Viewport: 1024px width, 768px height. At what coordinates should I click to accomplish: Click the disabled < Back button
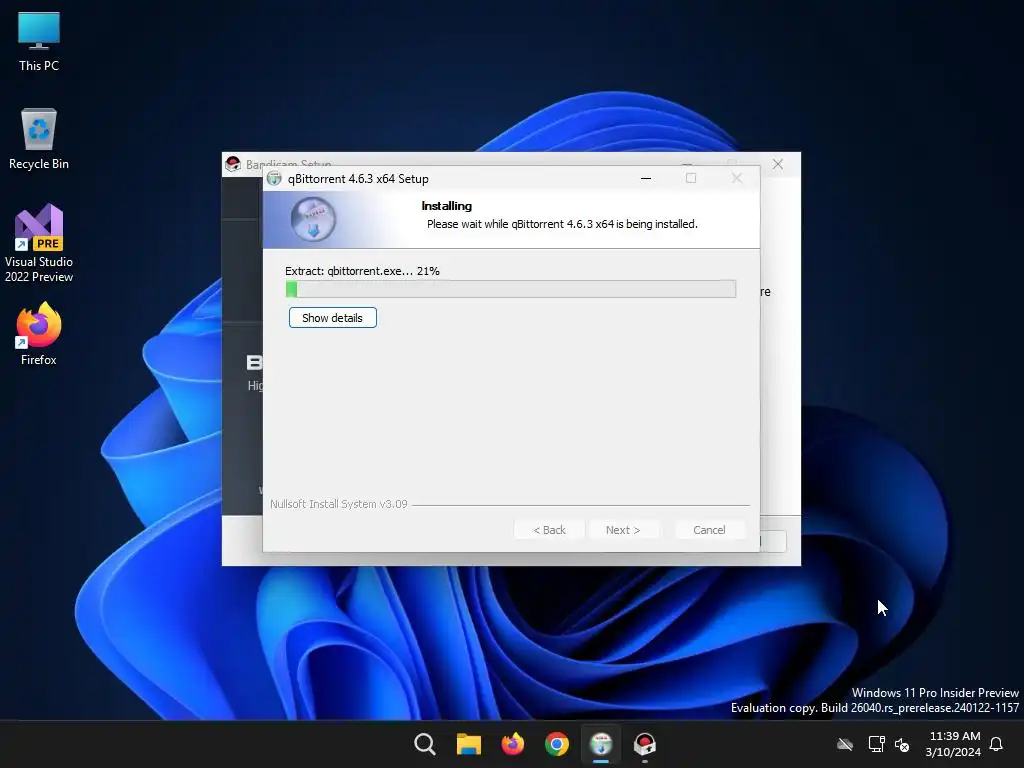pos(549,530)
